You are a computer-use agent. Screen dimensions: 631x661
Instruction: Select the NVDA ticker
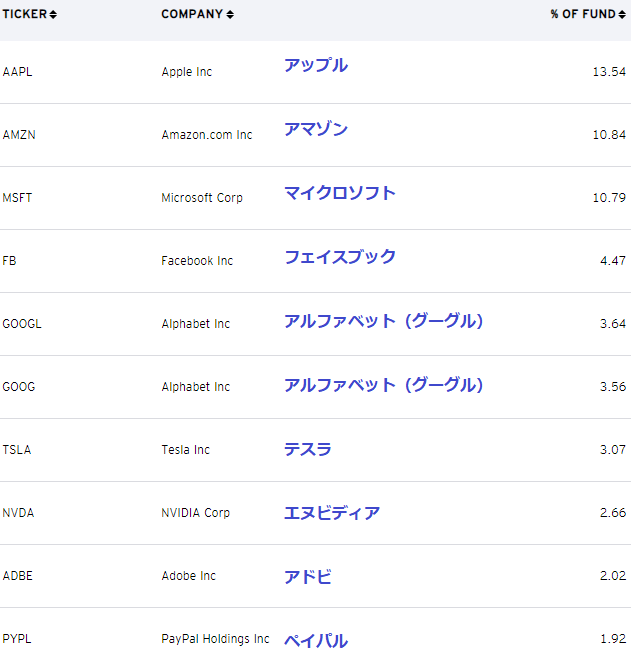click(18, 513)
